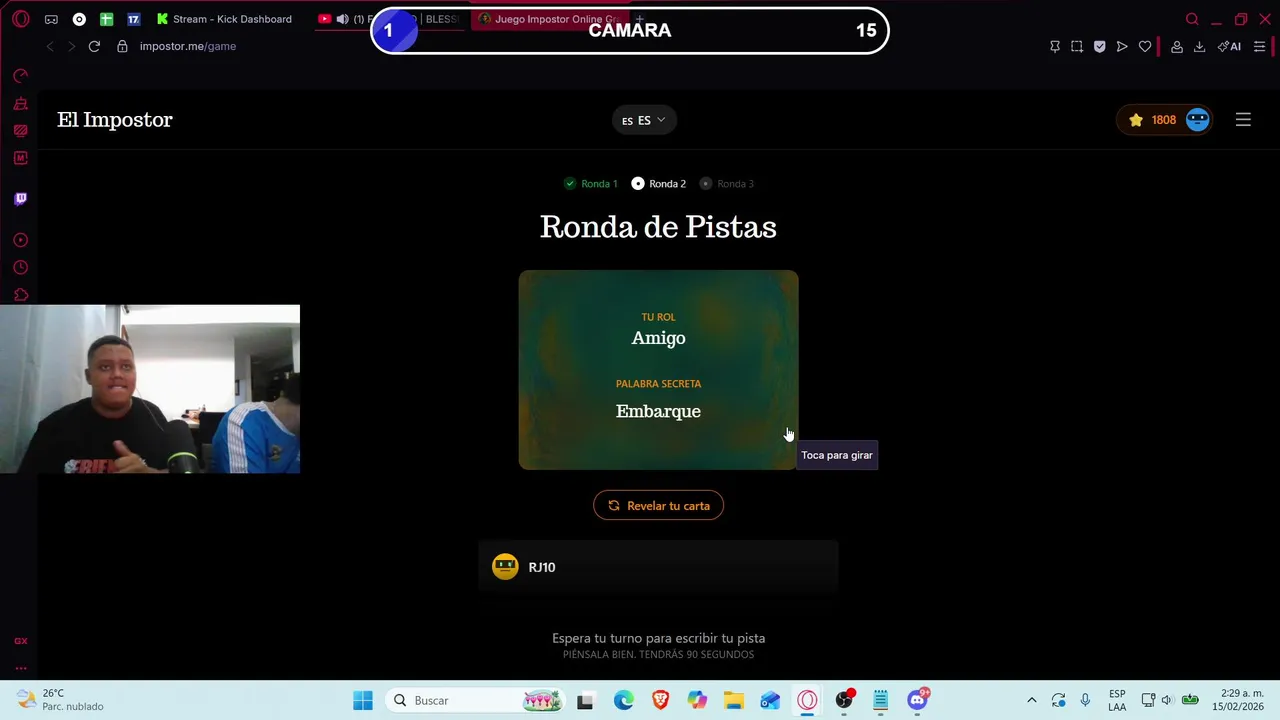The image size is (1280, 720).
Task: Open the sidebar three-dots more options
Action: 20,668
